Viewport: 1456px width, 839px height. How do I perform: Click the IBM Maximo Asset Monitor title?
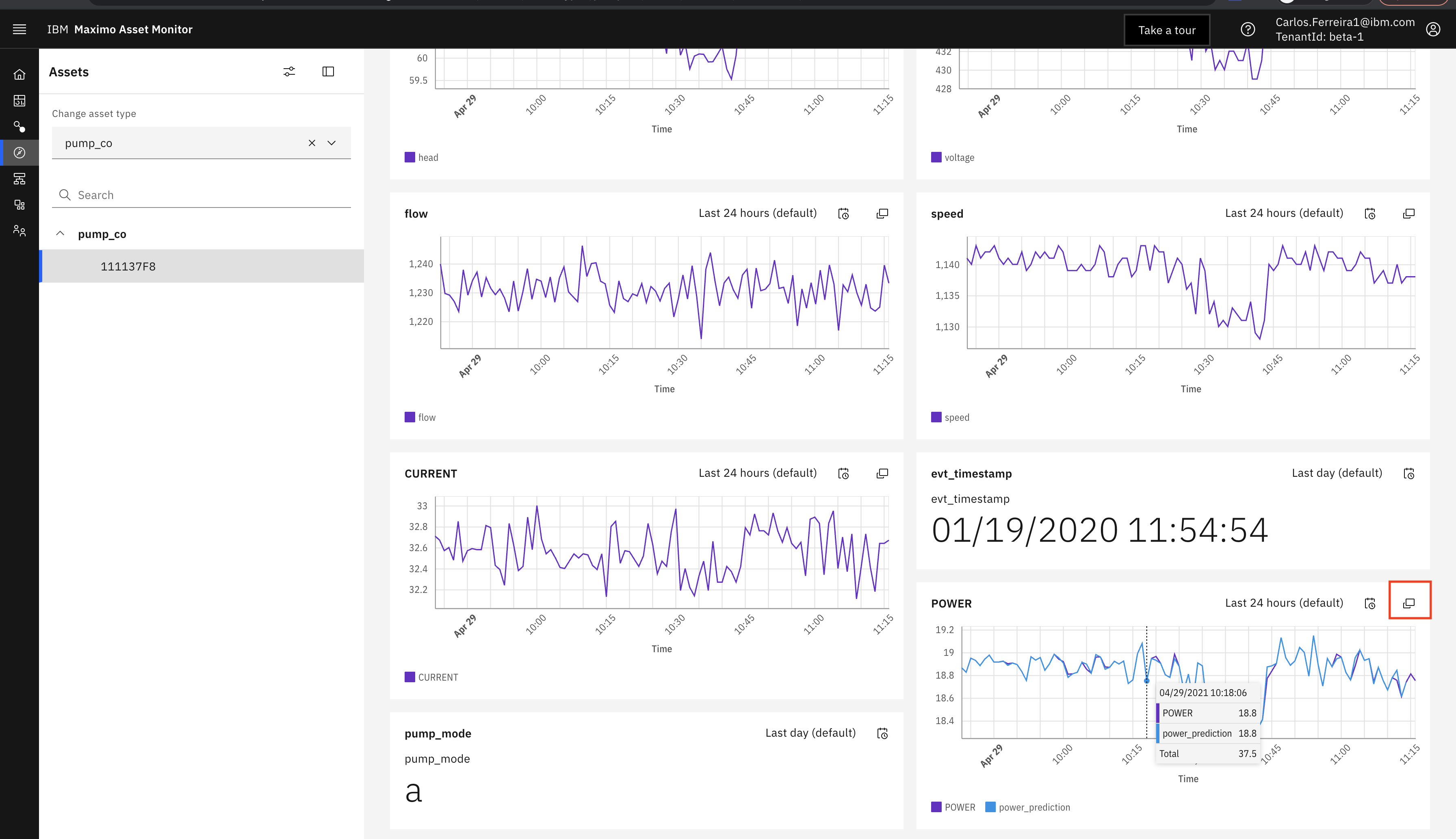tap(120, 29)
